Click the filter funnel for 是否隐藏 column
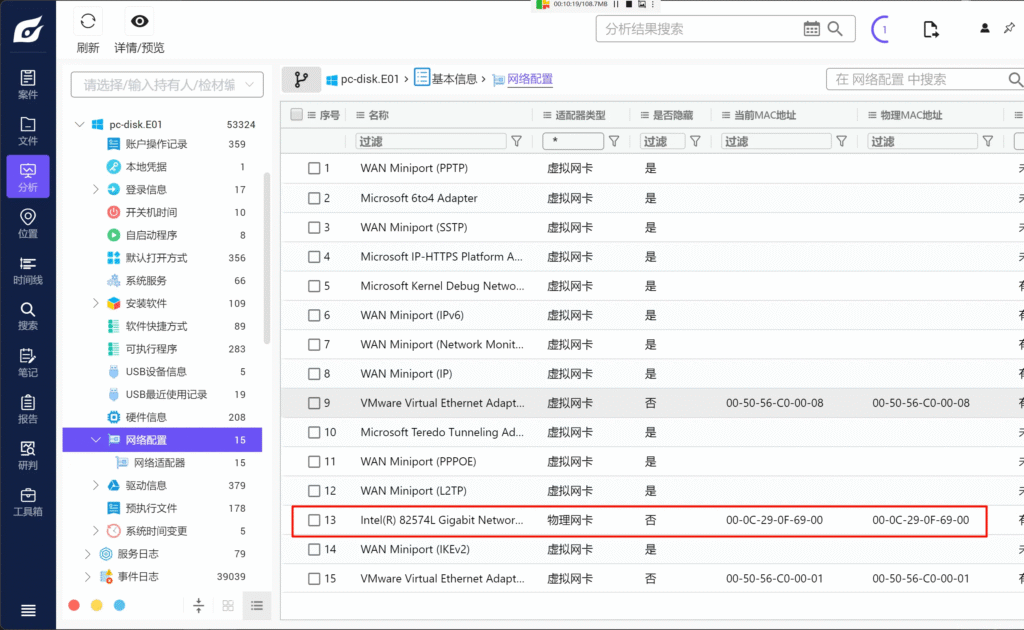Screen dimensions: 1024x630 point(696,141)
